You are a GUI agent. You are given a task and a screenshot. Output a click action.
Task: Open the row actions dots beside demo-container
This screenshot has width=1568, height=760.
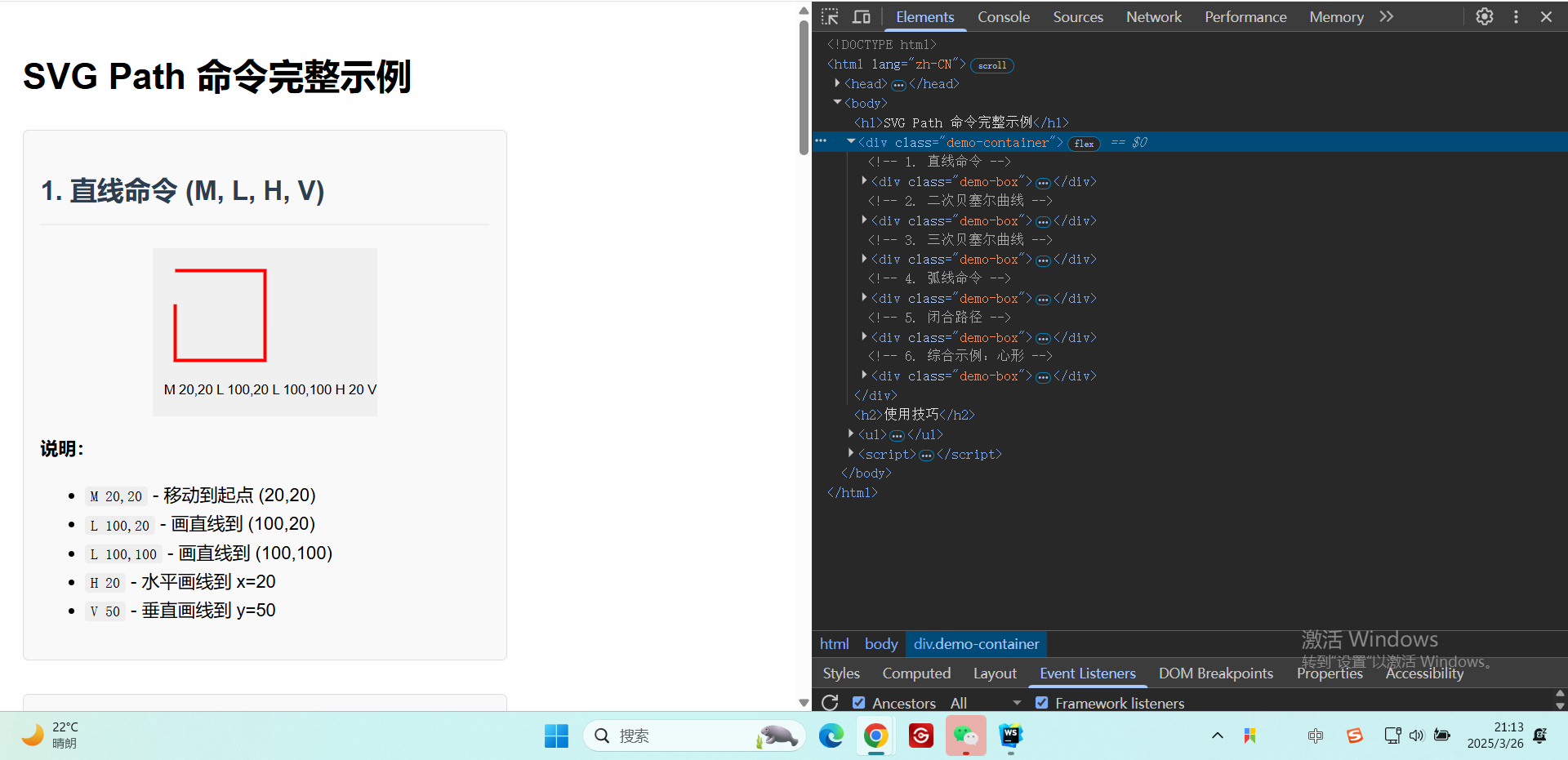(822, 141)
